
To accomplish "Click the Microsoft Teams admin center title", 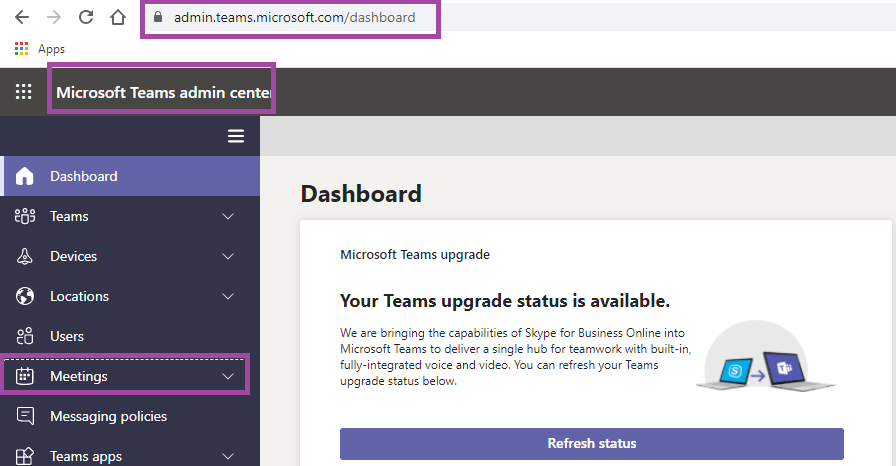I will click(163, 92).
